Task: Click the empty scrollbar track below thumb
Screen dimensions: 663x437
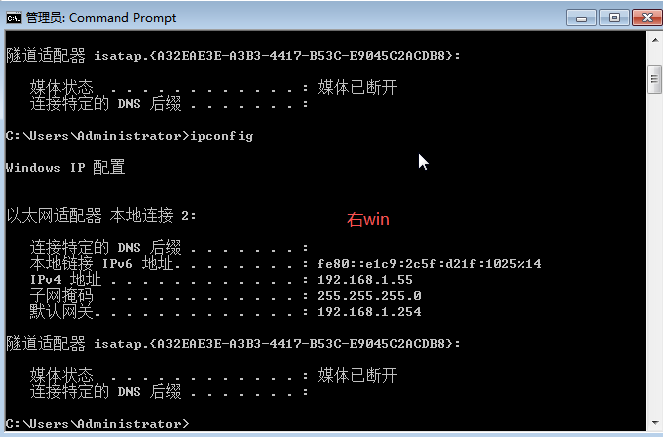Action: click(x=655, y=254)
